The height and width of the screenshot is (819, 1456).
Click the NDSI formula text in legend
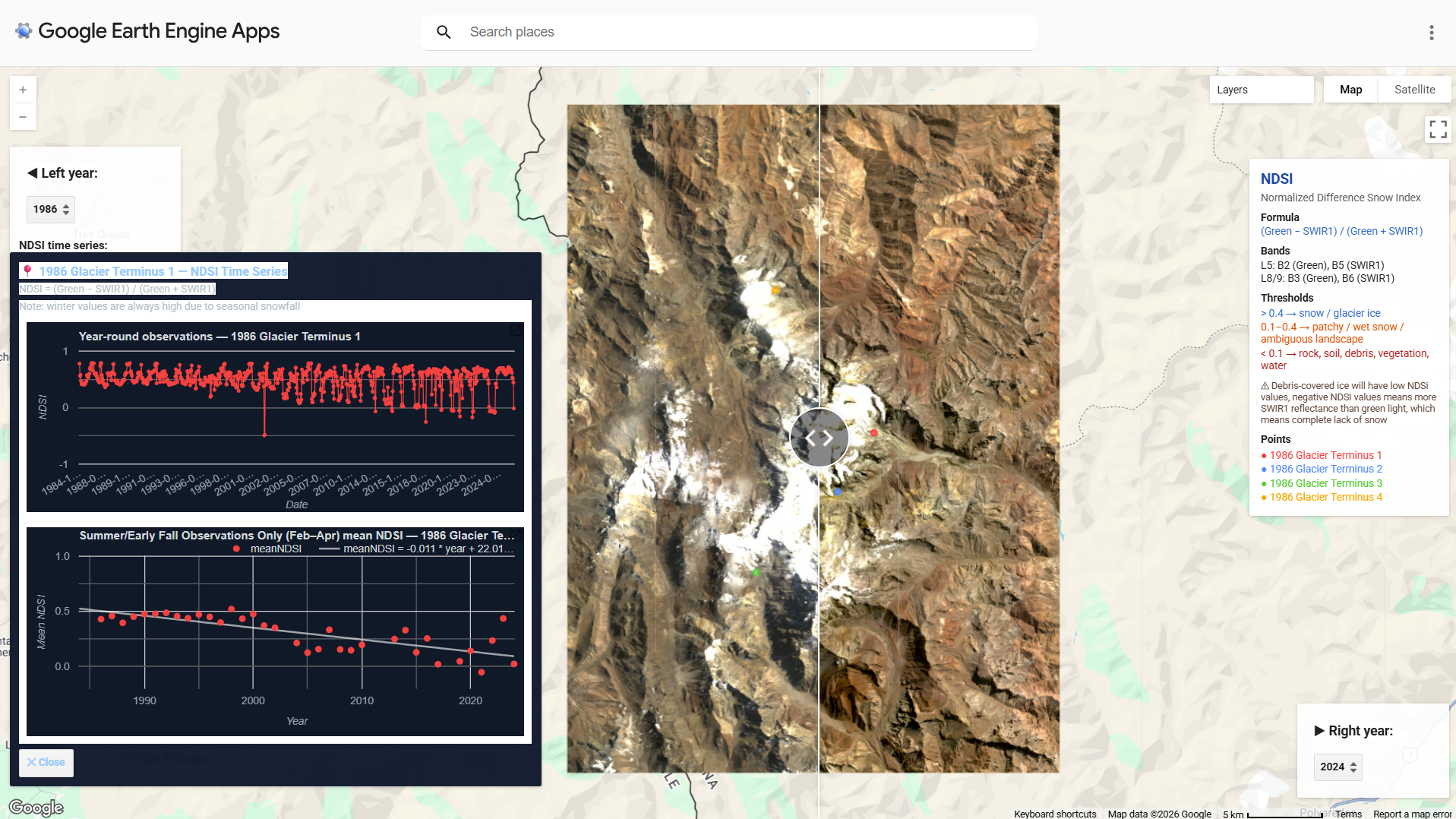click(x=1341, y=231)
